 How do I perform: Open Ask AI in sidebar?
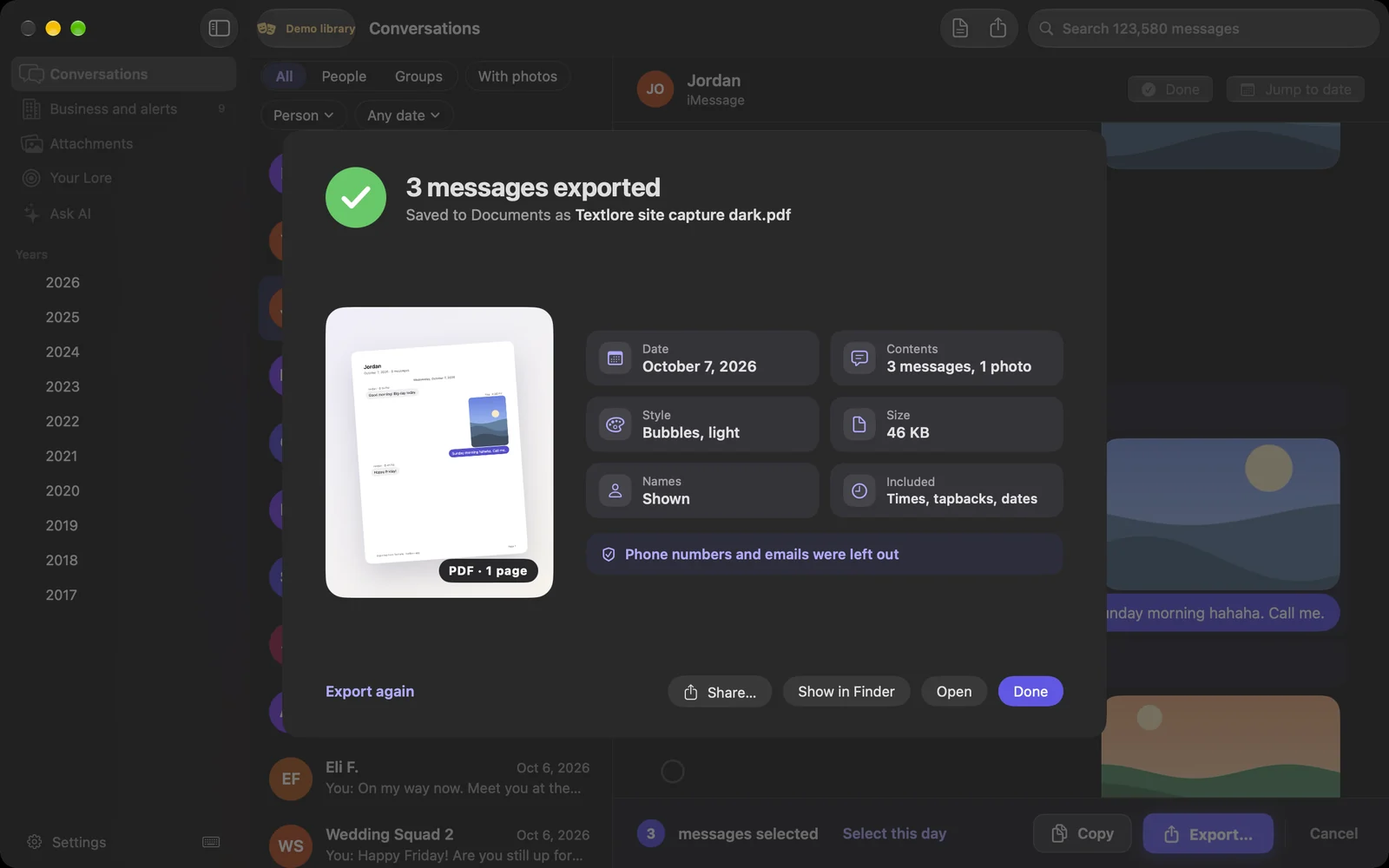tap(123, 214)
